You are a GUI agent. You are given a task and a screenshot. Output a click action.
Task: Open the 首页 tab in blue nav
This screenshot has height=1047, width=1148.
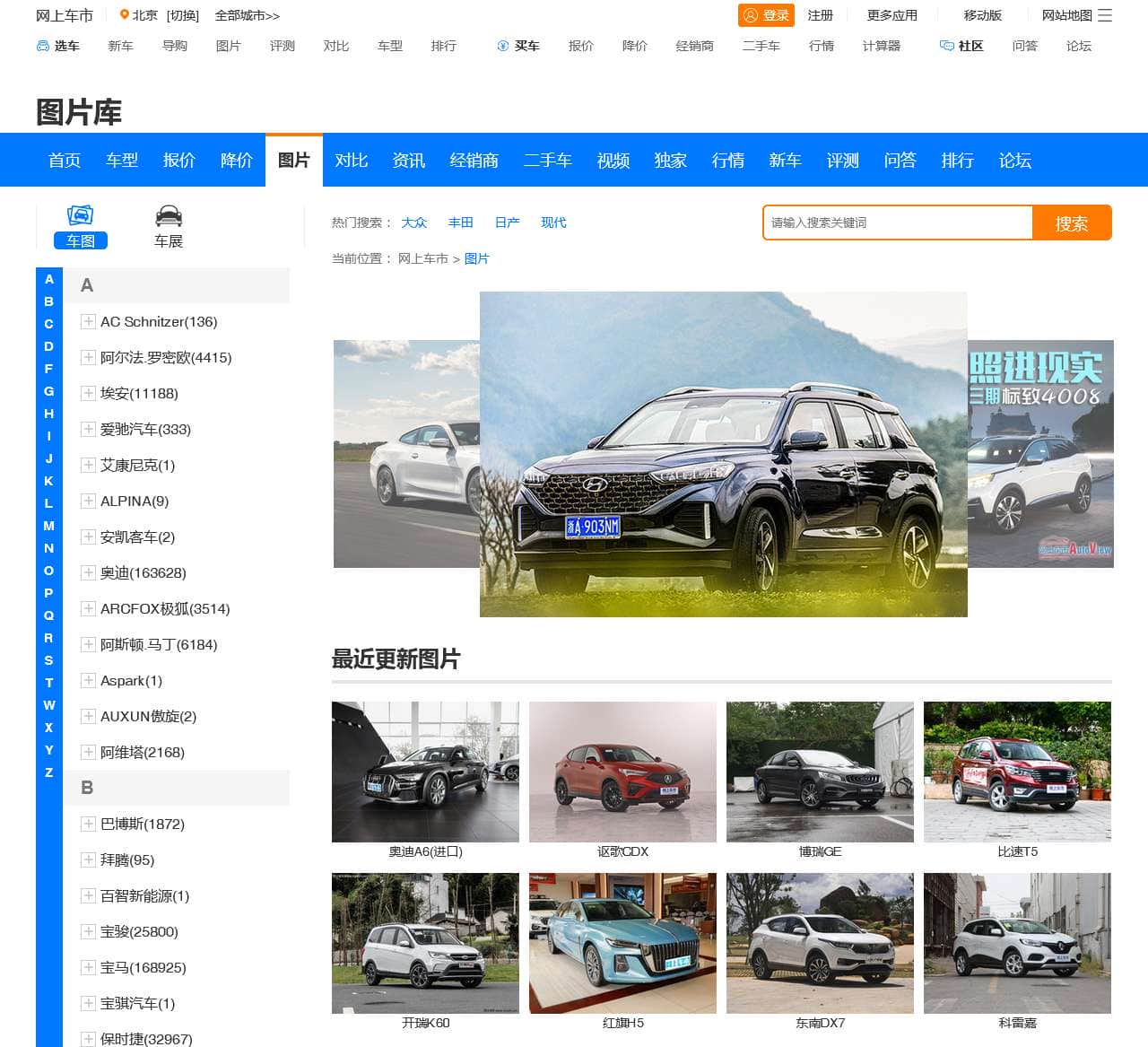(65, 160)
